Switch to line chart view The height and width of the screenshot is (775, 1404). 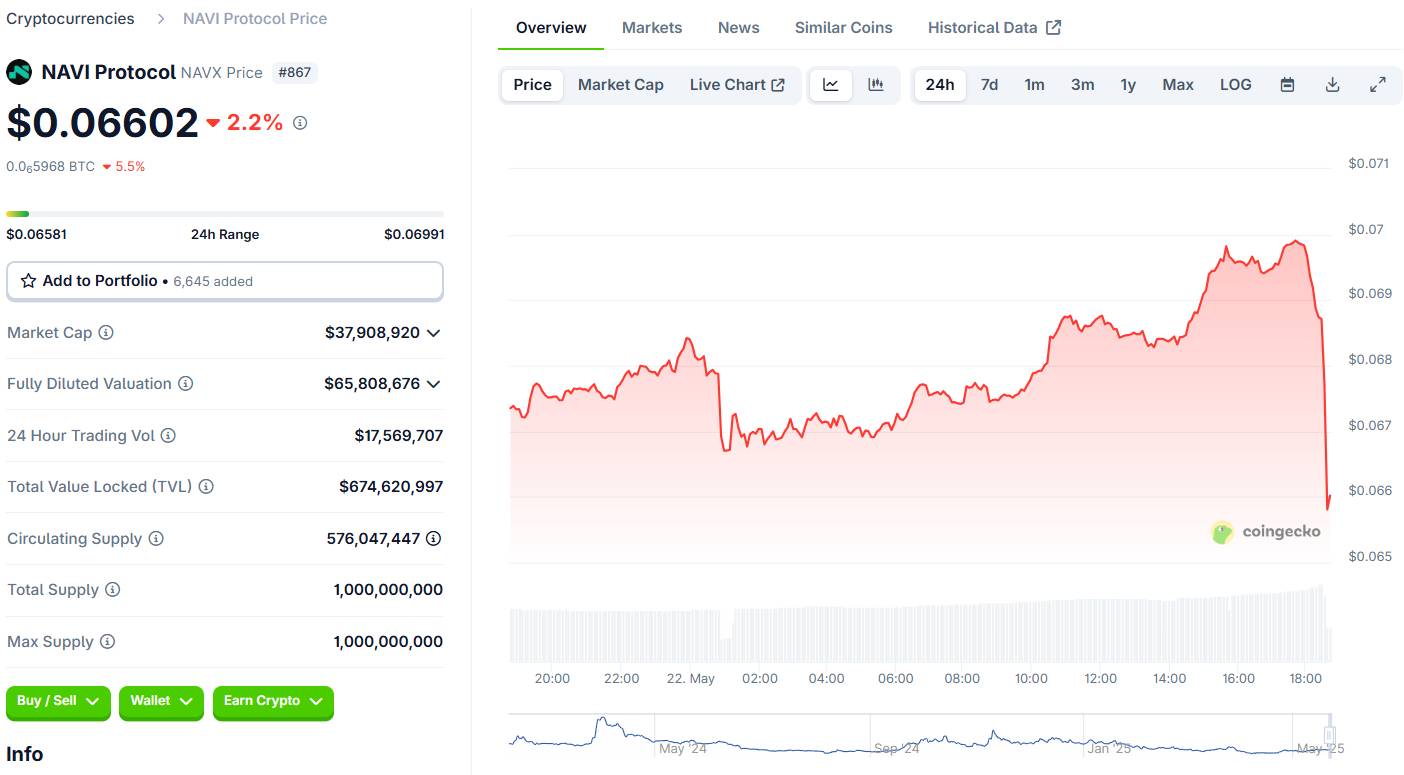831,85
